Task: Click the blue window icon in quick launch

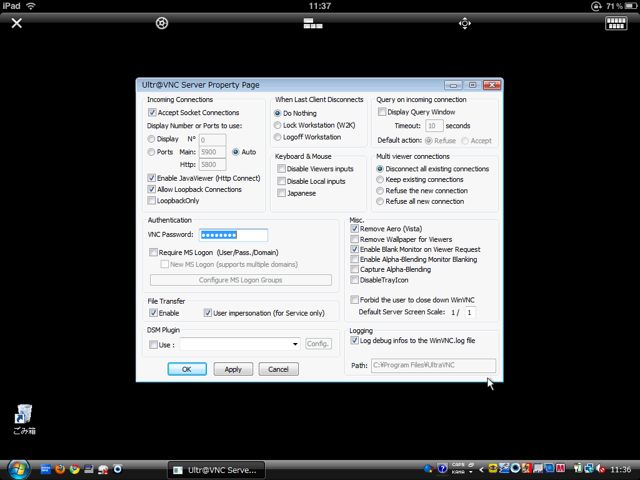Action: tap(45, 469)
